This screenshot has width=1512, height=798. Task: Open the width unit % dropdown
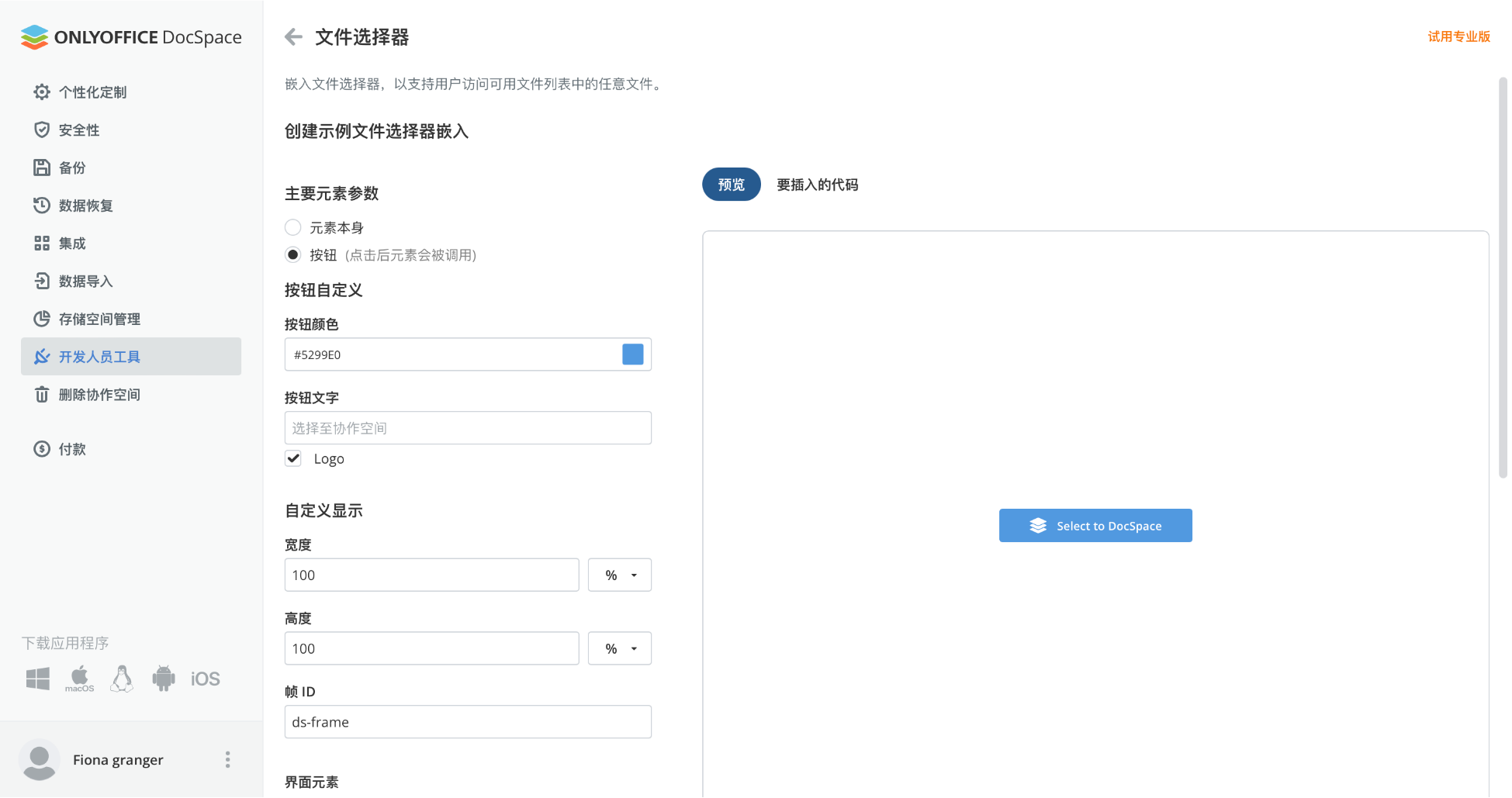(620, 575)
